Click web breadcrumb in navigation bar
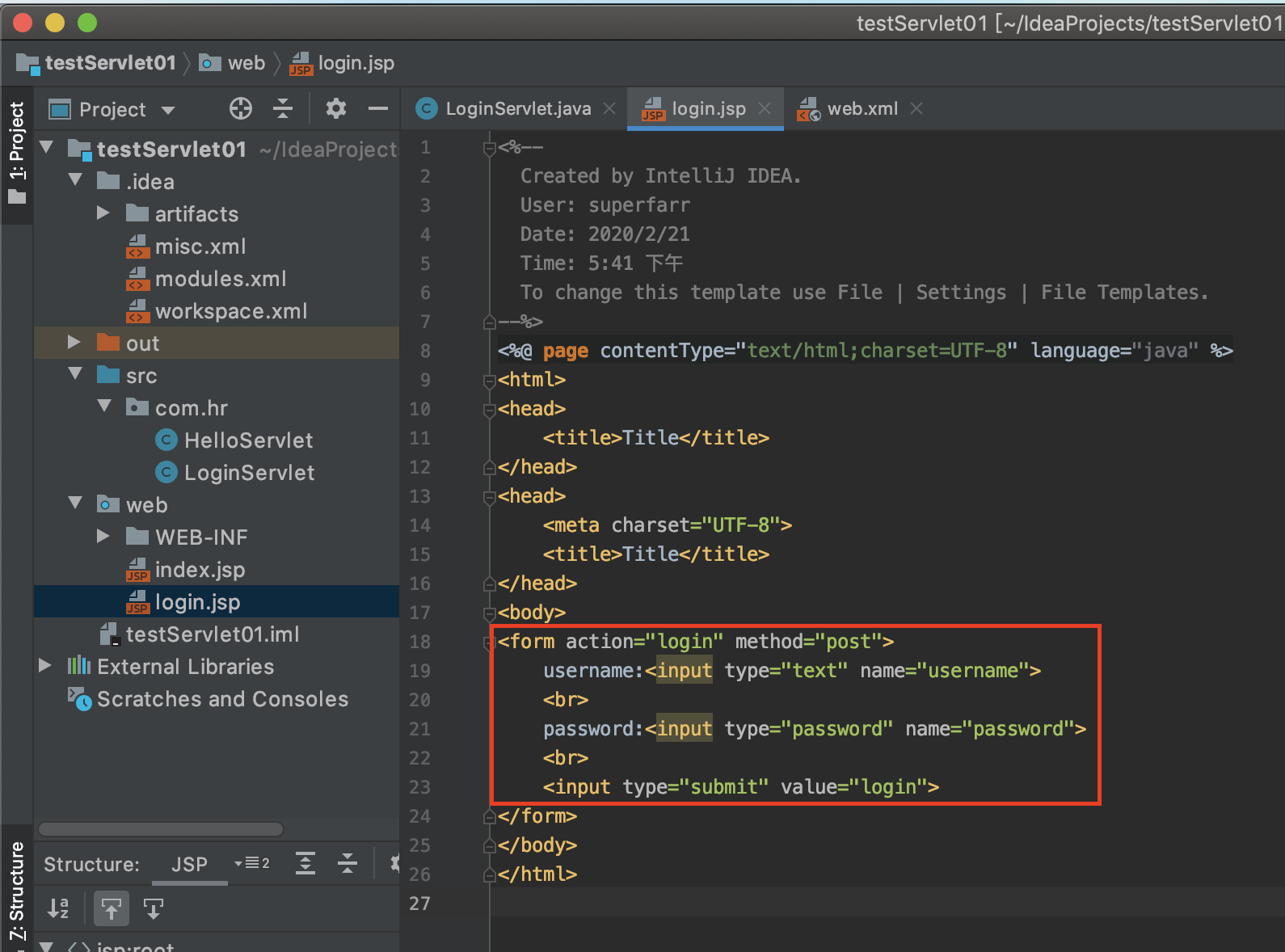Screen dimensions: 1285x952 point(246,63)
